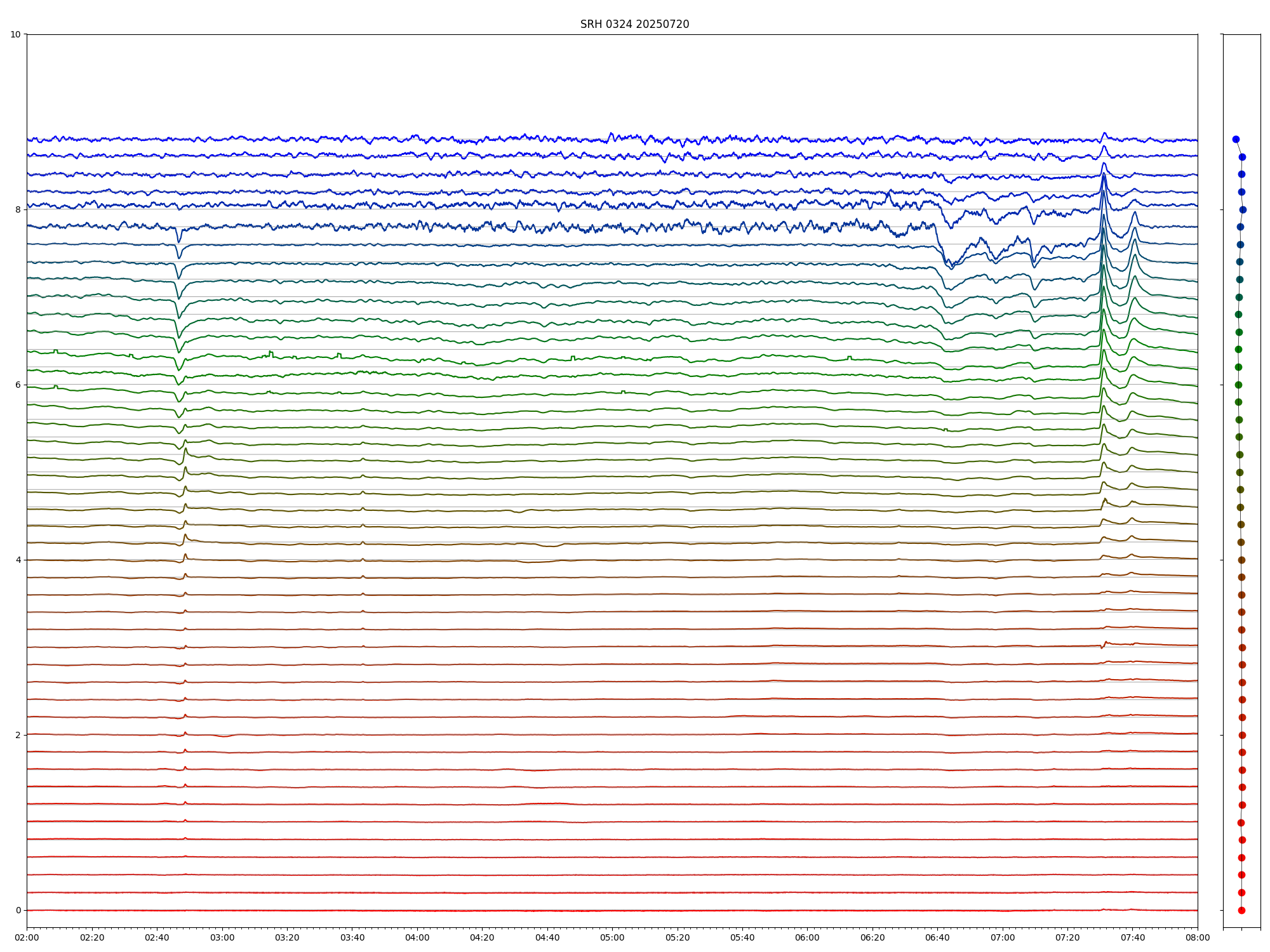Click the bottommost red dot in side panel
The height and width of the screenshot is (952, 1270).
pos(1241,910)
